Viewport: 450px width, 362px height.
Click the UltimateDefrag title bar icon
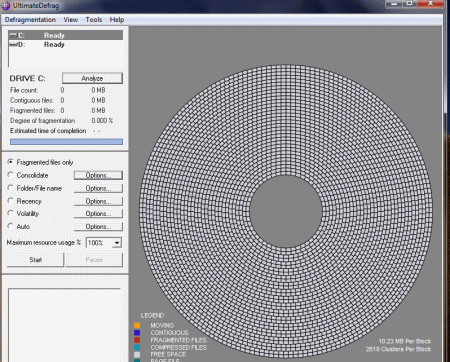(6, 5)
